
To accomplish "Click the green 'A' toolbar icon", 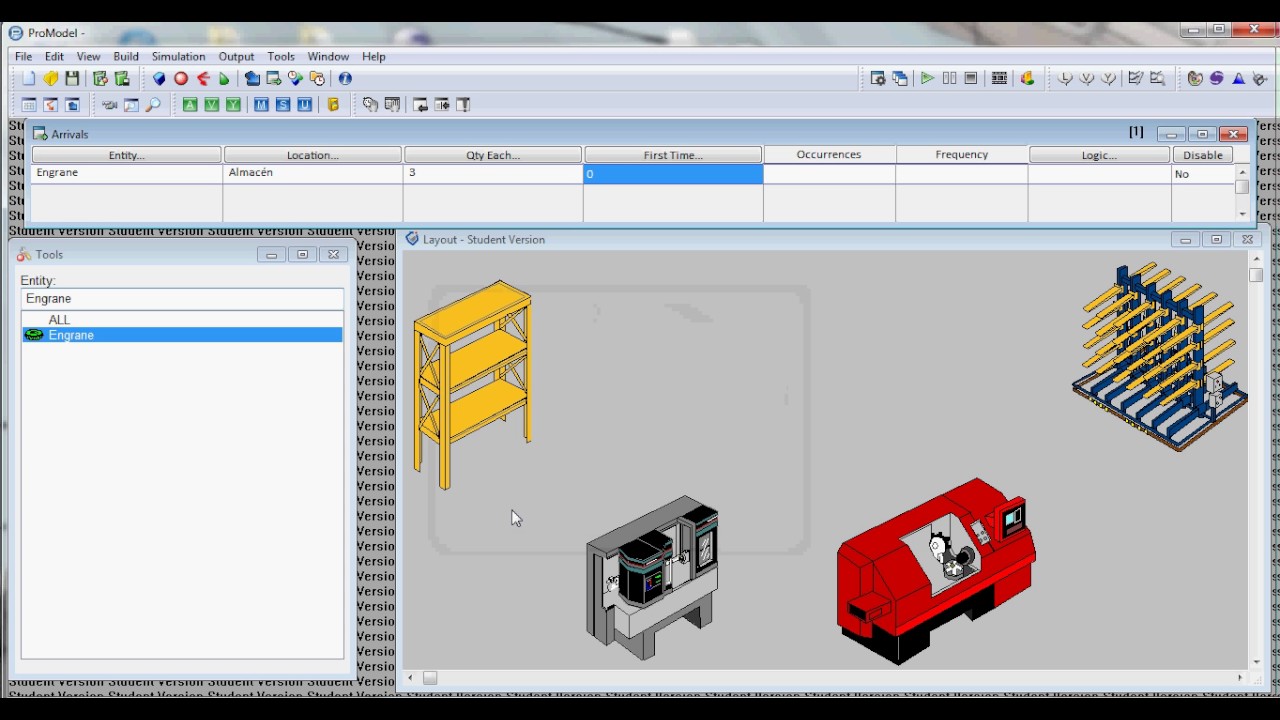I will point(190,104).
